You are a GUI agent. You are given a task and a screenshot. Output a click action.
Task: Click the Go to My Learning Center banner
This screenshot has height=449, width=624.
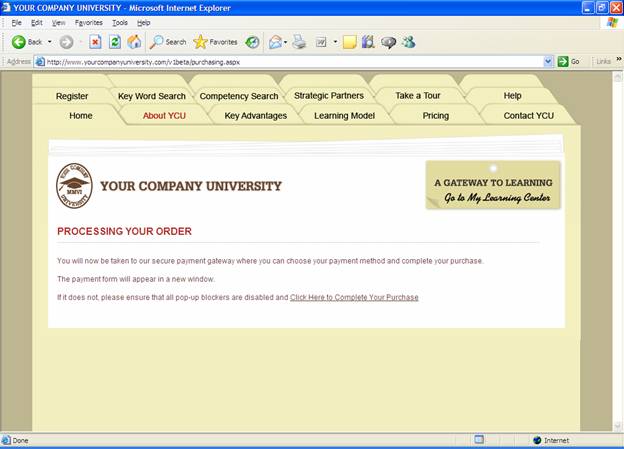493,185
